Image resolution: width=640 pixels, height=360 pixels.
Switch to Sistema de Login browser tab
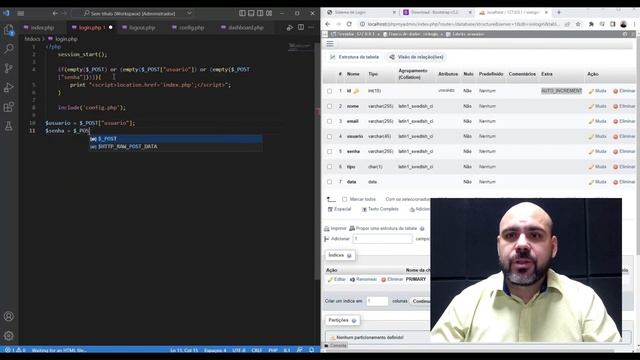(x=361, y=12)
